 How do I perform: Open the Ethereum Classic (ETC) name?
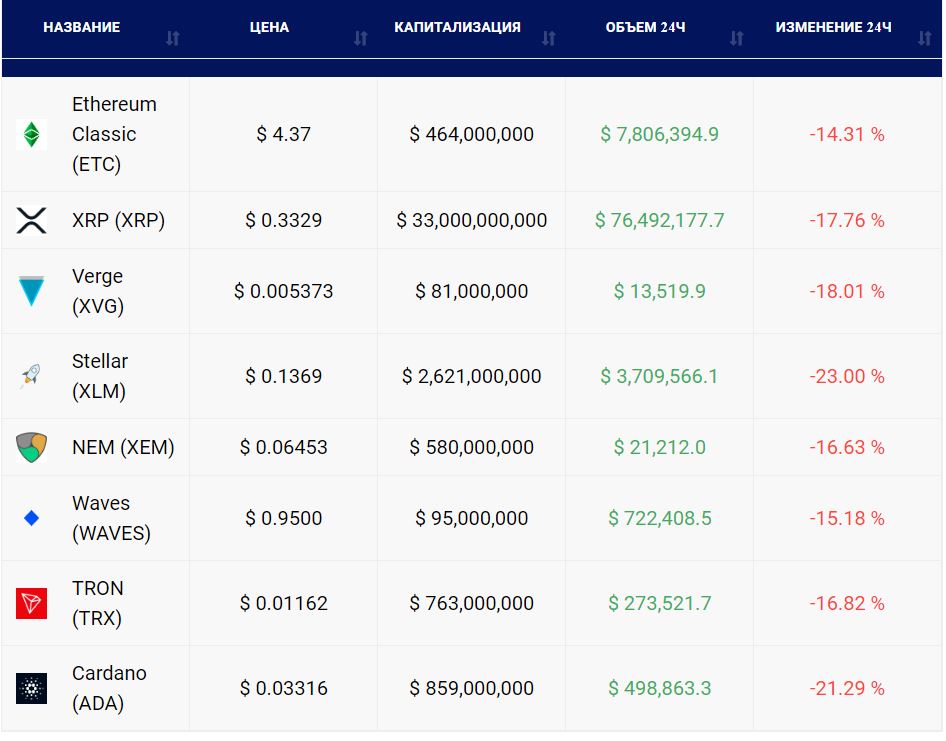pos(115,134)
